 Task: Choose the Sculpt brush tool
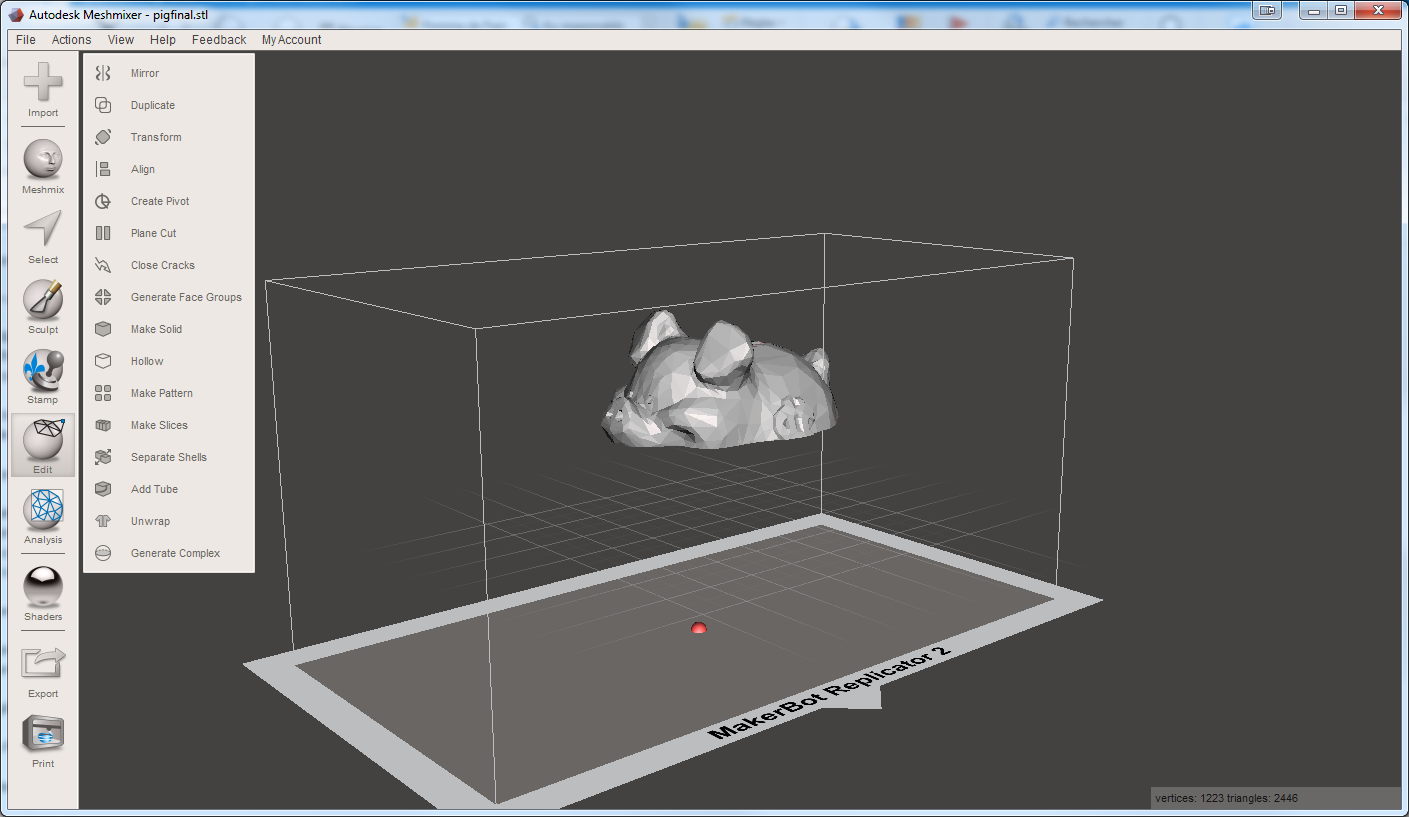pyautogui.click(x=43, y=299)
